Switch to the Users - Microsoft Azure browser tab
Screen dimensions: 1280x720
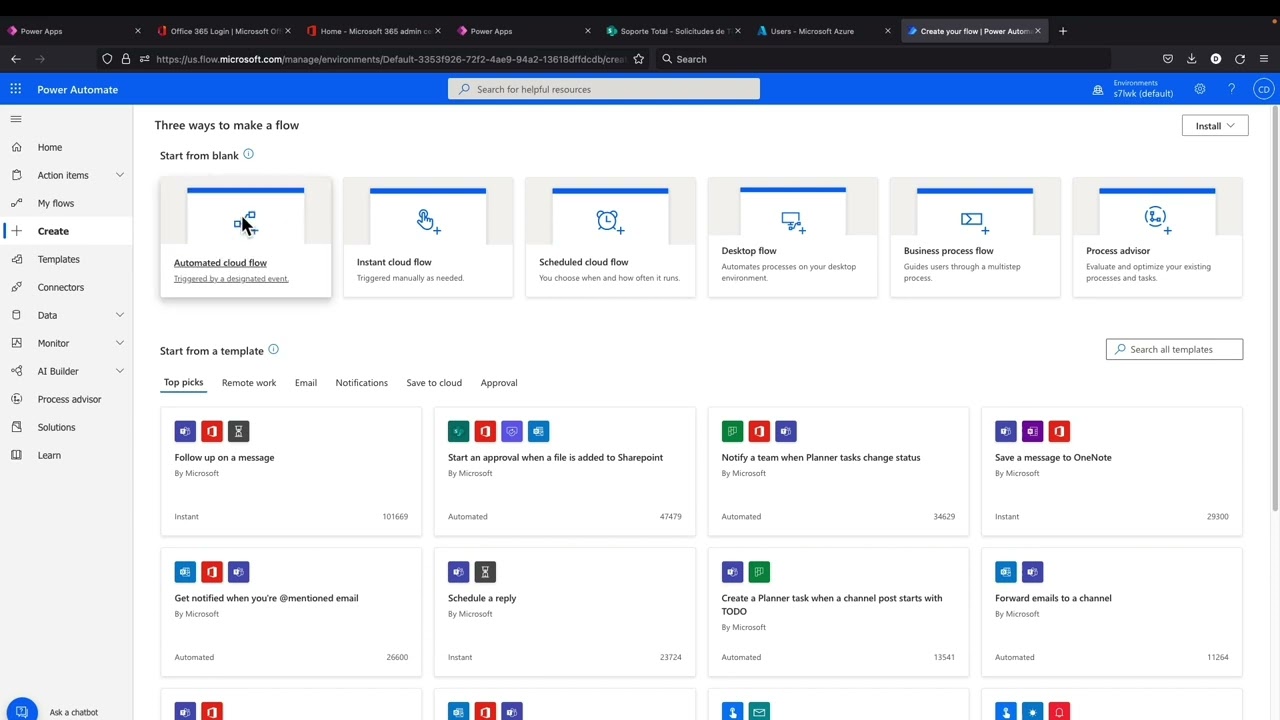click(x=824, y=31)
